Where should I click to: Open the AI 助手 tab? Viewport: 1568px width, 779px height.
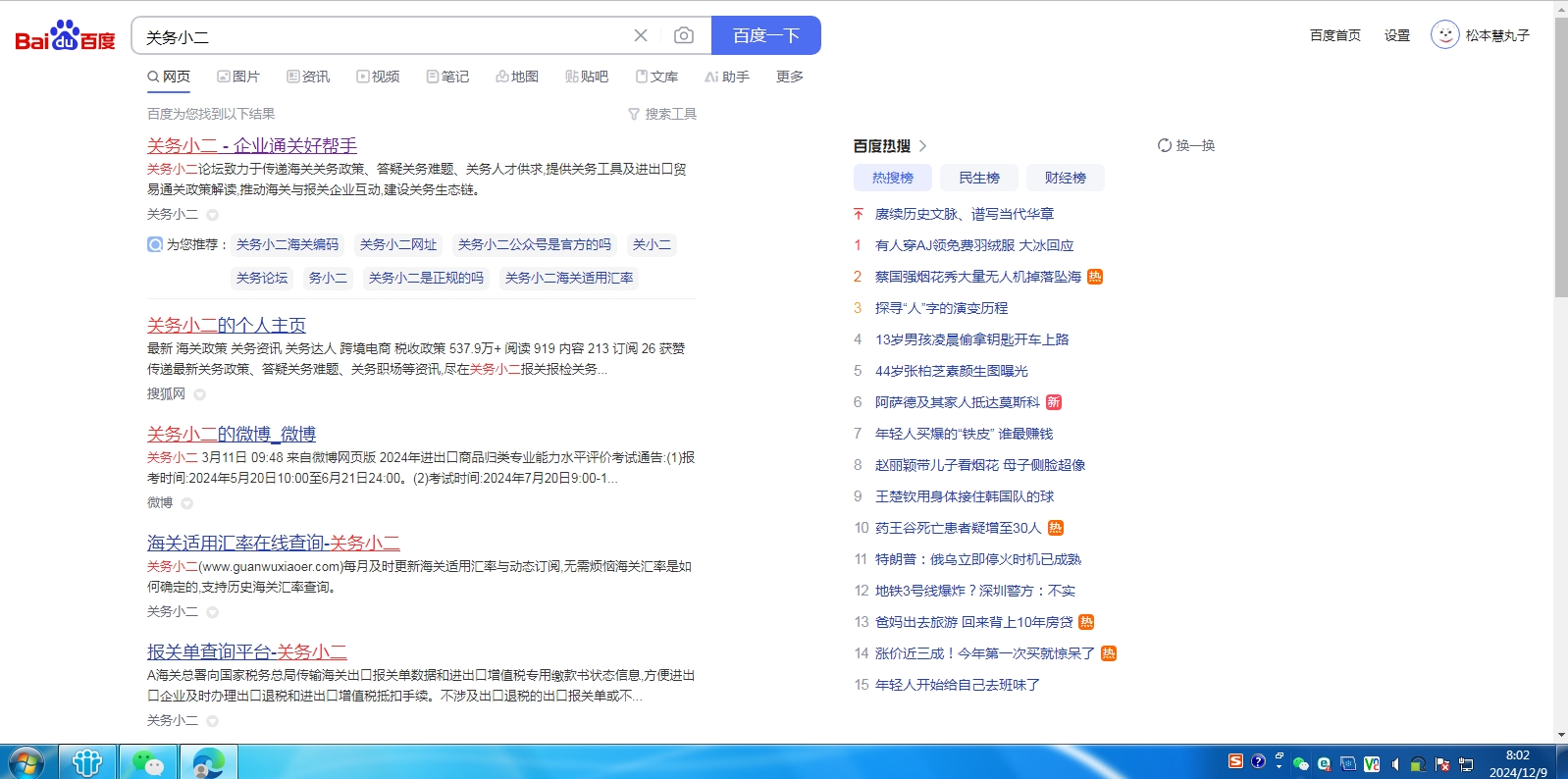point(727,77)
